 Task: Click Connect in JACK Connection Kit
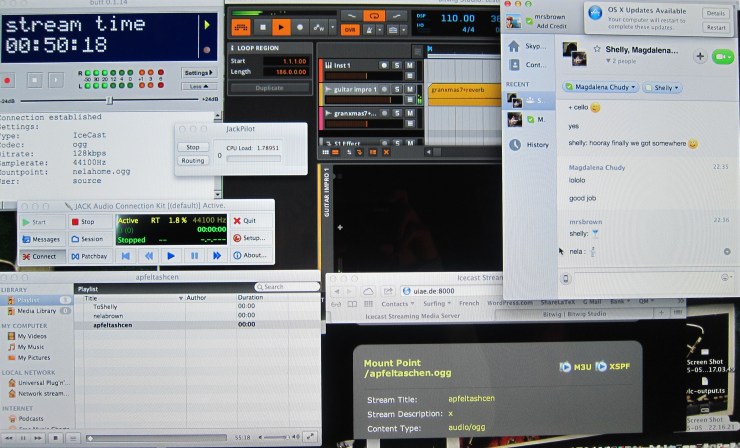42,256
